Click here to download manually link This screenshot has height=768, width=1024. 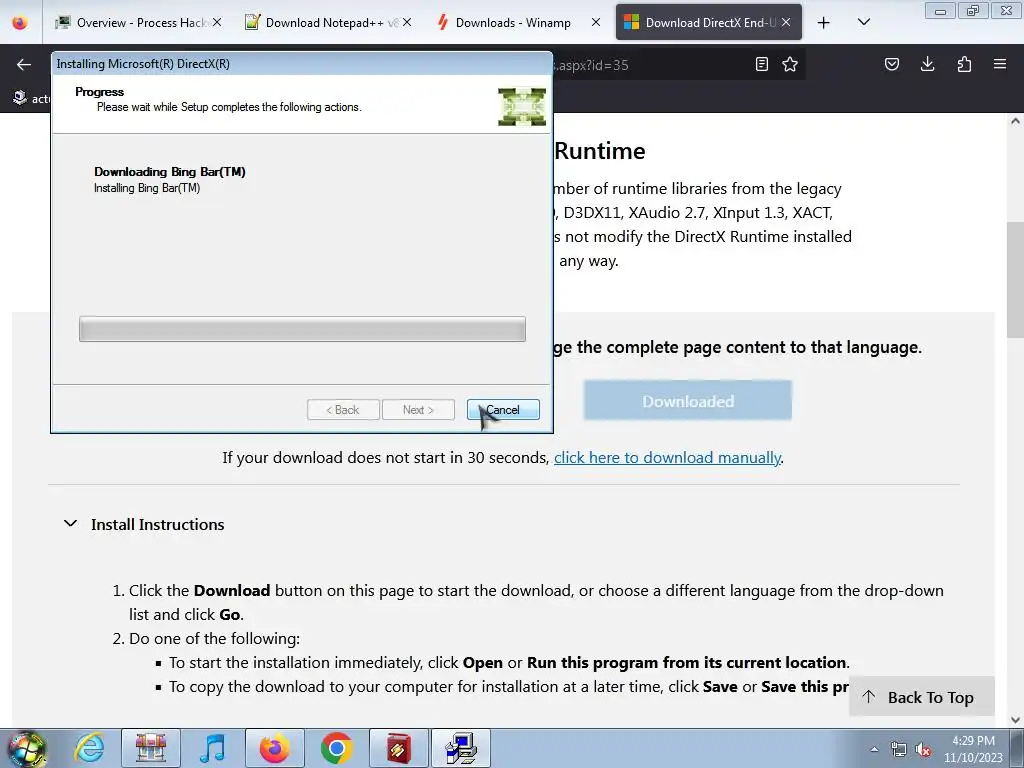(667, 458)
